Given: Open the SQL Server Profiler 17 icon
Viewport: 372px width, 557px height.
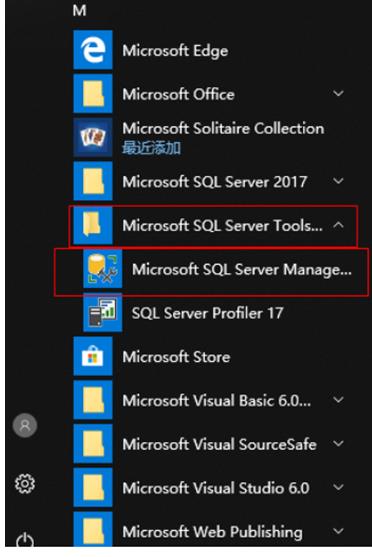Looking at the screenshot, I should click(103, 313).
